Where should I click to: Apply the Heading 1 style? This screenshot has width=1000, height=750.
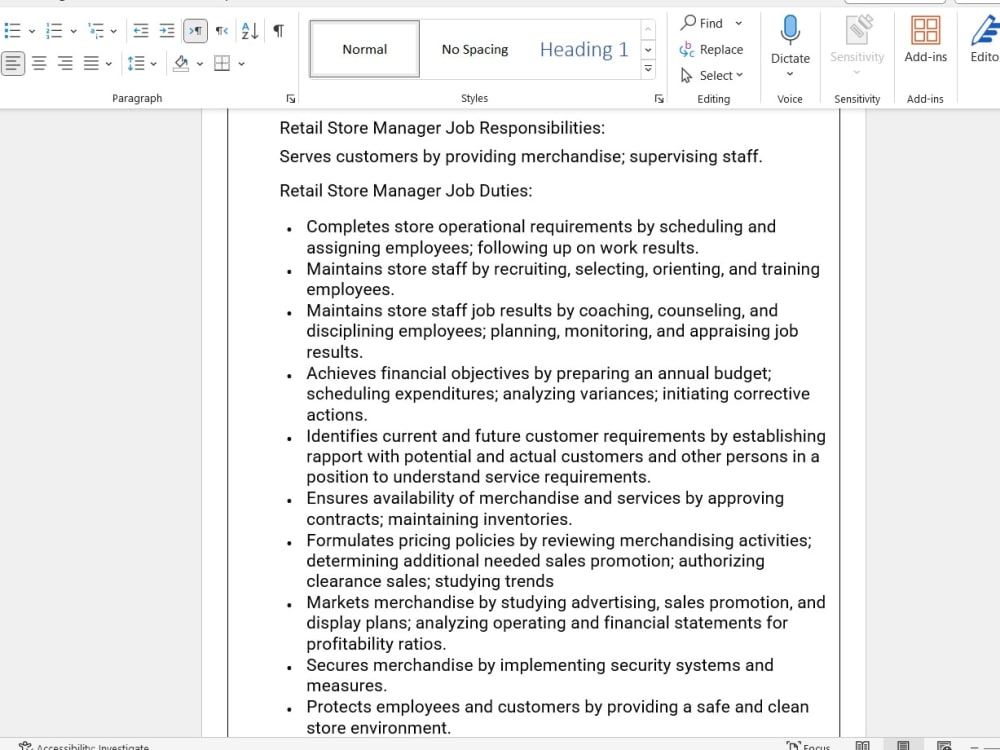coord(584,48)
